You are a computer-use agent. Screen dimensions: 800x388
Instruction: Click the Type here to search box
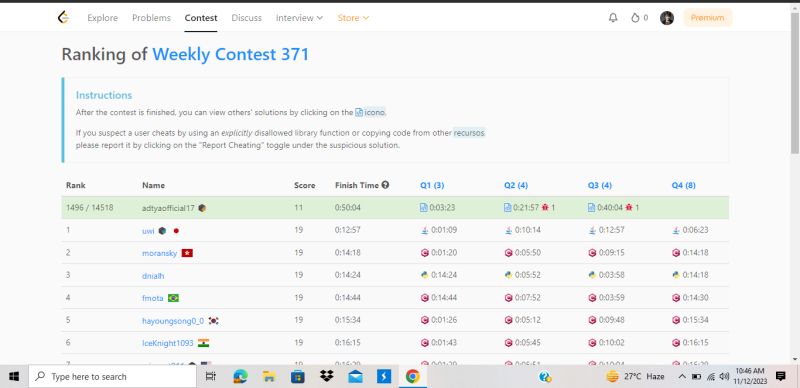tap(112, 376)
